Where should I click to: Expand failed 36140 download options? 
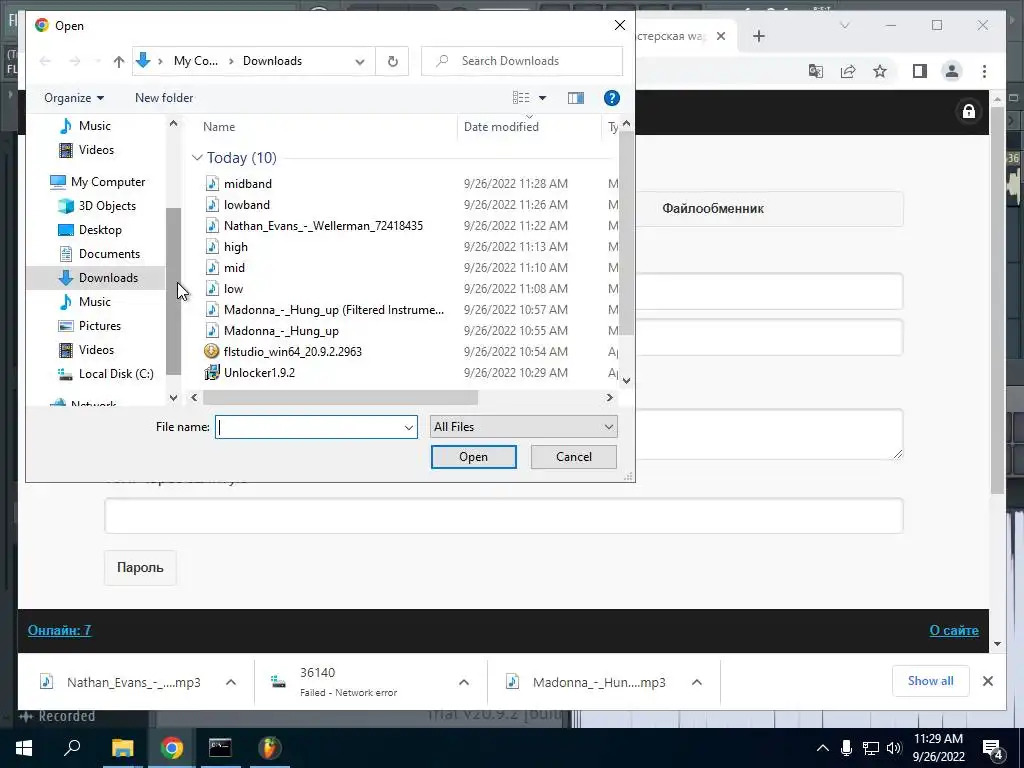[464, 682]
